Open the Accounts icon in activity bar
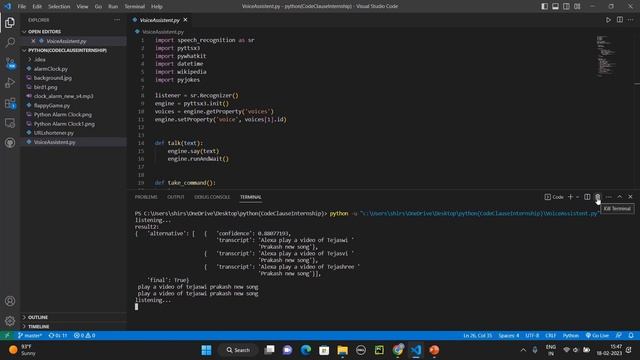This screenshot has width=640, height=360. [10, 301]
